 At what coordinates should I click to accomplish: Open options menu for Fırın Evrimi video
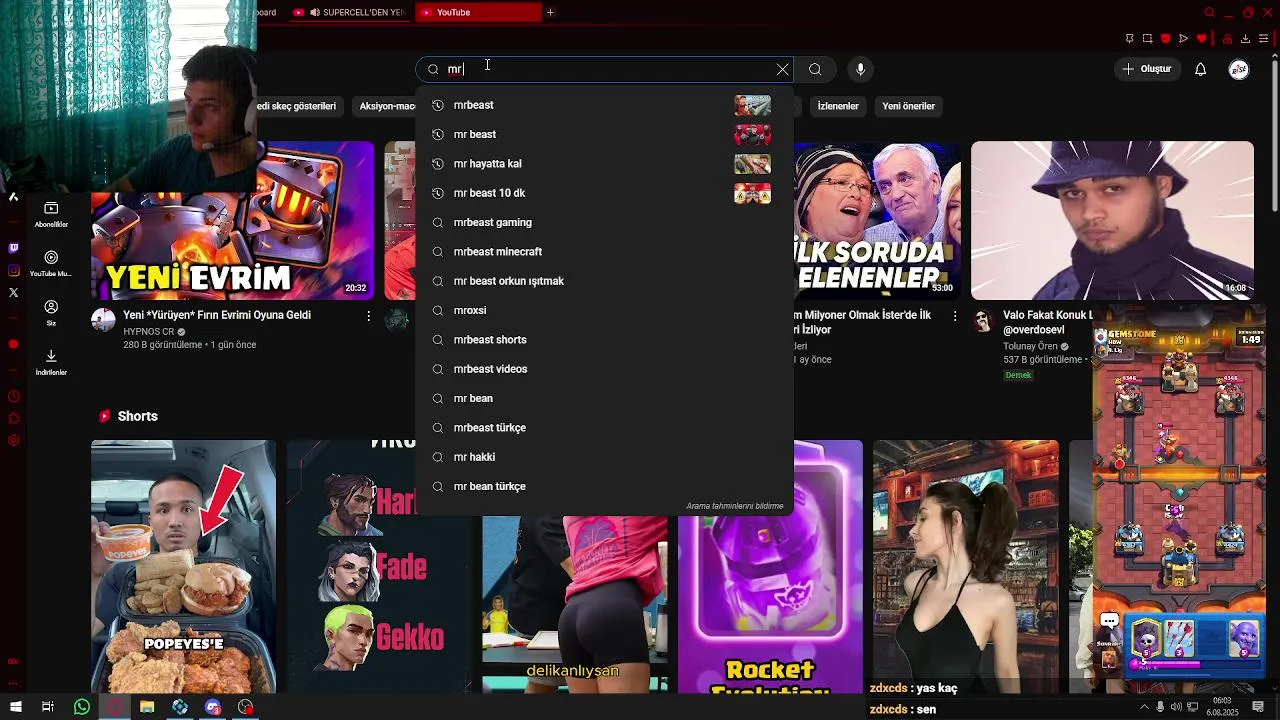tap(368, 316)
